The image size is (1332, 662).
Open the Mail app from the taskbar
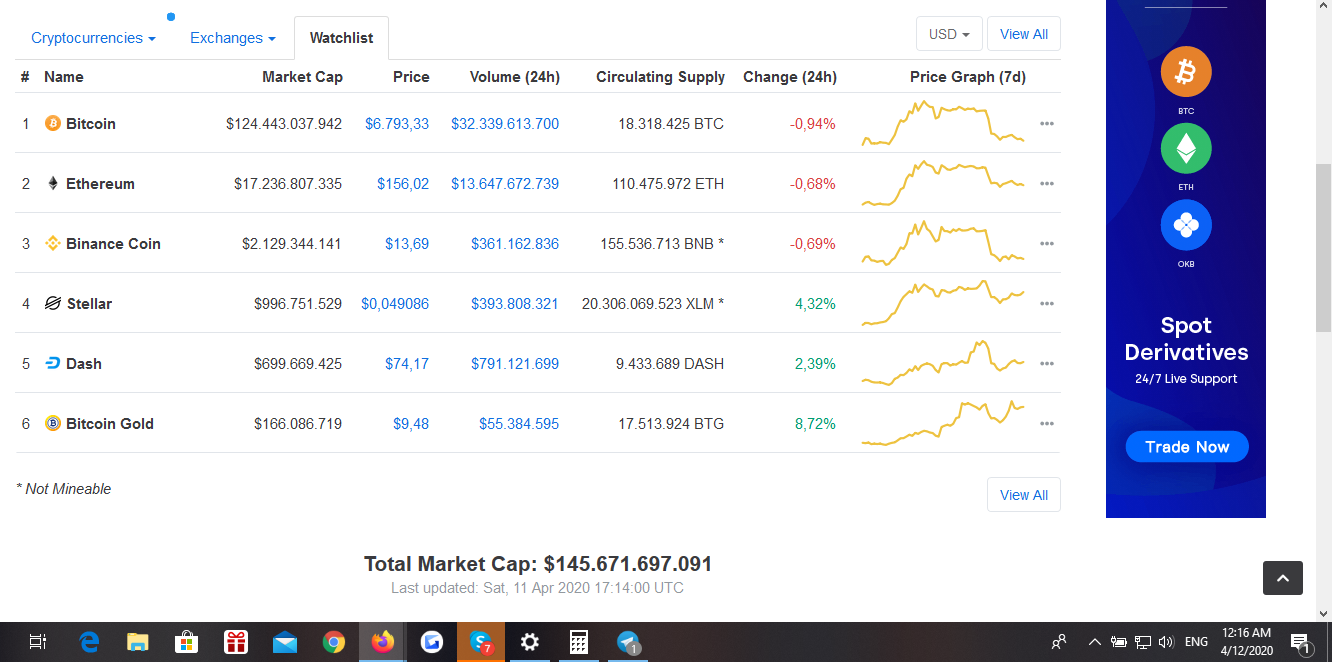[285, 642]
